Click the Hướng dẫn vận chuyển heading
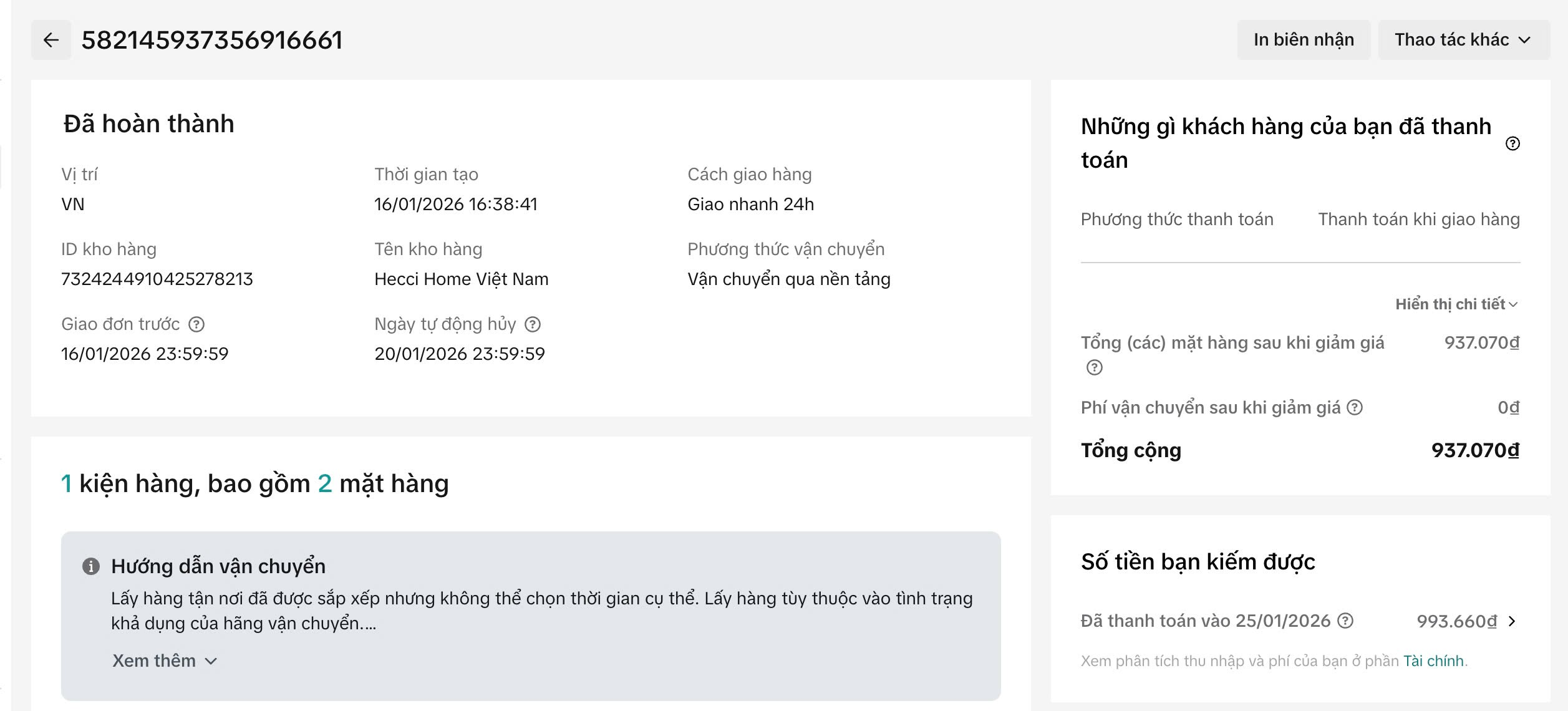 218,566
